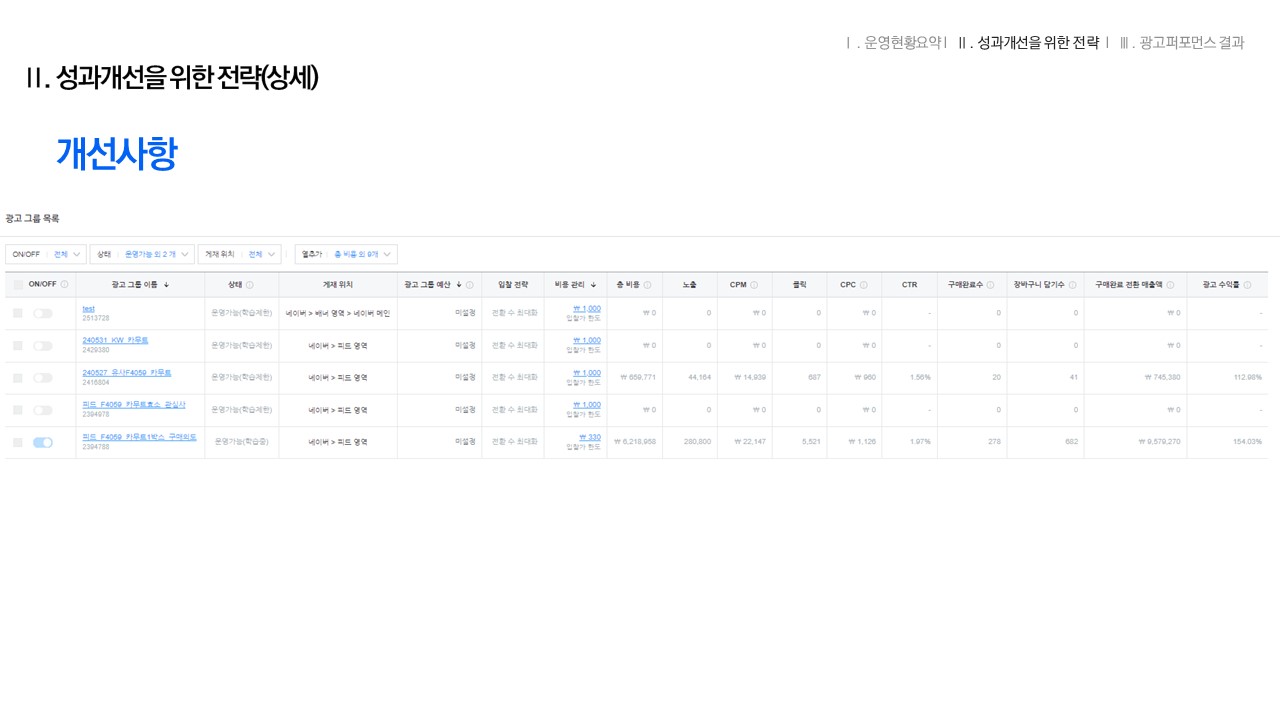Click the info icon beside 광고 수익률
Viewport: 1280px width, 720px height.
tap(1247, 285)
